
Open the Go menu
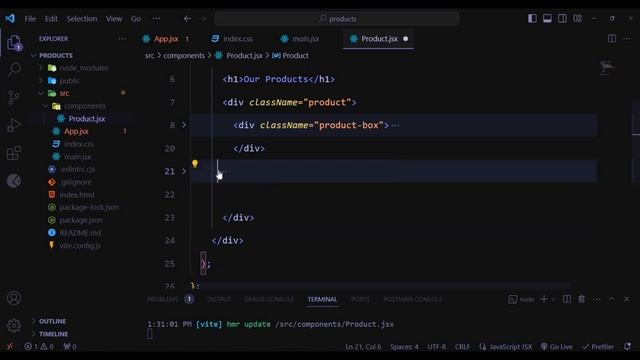point(136,19)
